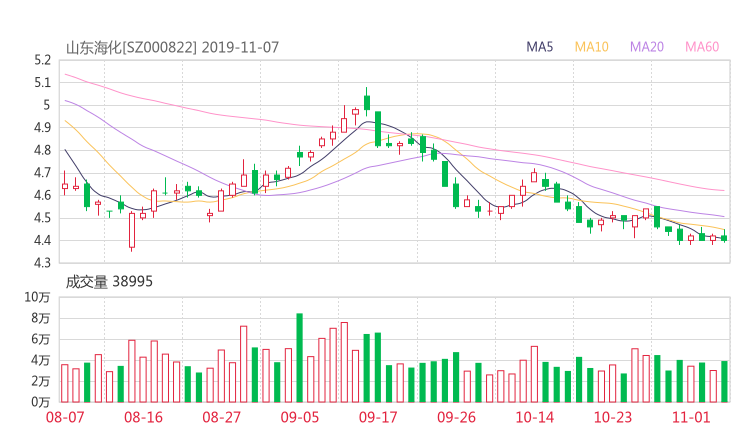Click the chart title 山东海化[SZ000822] 2019-11-07

pos(172,48)
